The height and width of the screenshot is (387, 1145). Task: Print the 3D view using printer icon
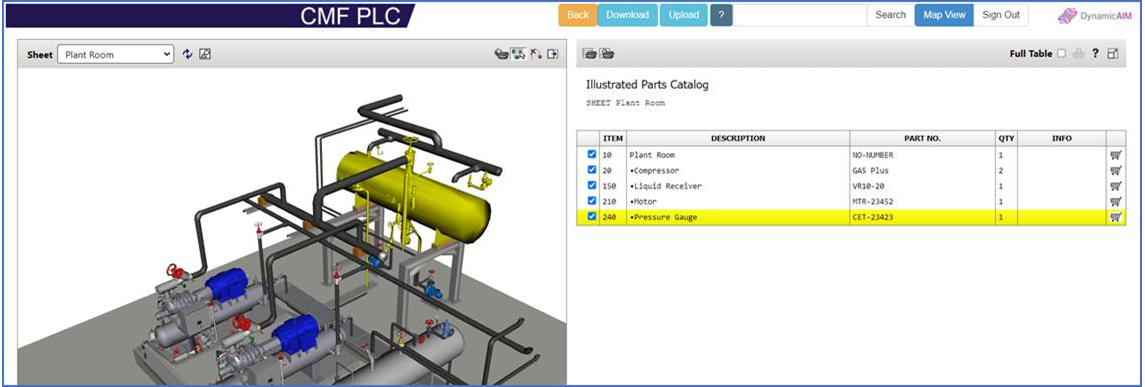tap(501, 54)
